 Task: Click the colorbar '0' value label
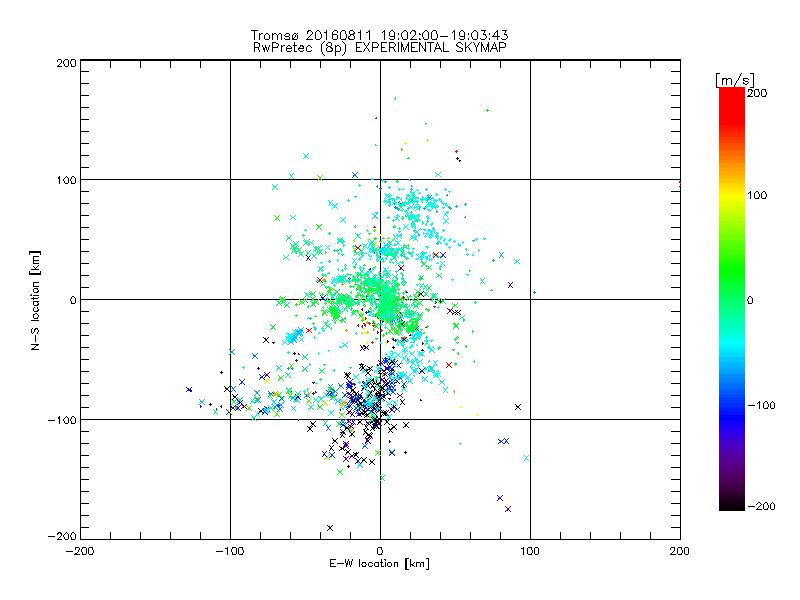(750, 301)
